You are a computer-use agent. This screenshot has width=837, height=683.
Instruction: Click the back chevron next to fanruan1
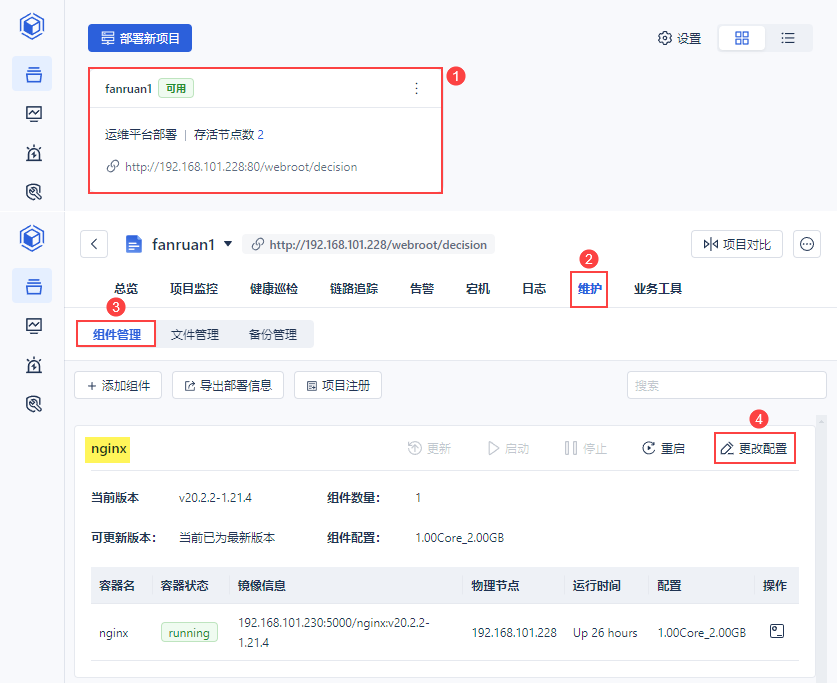pos(93,243)
